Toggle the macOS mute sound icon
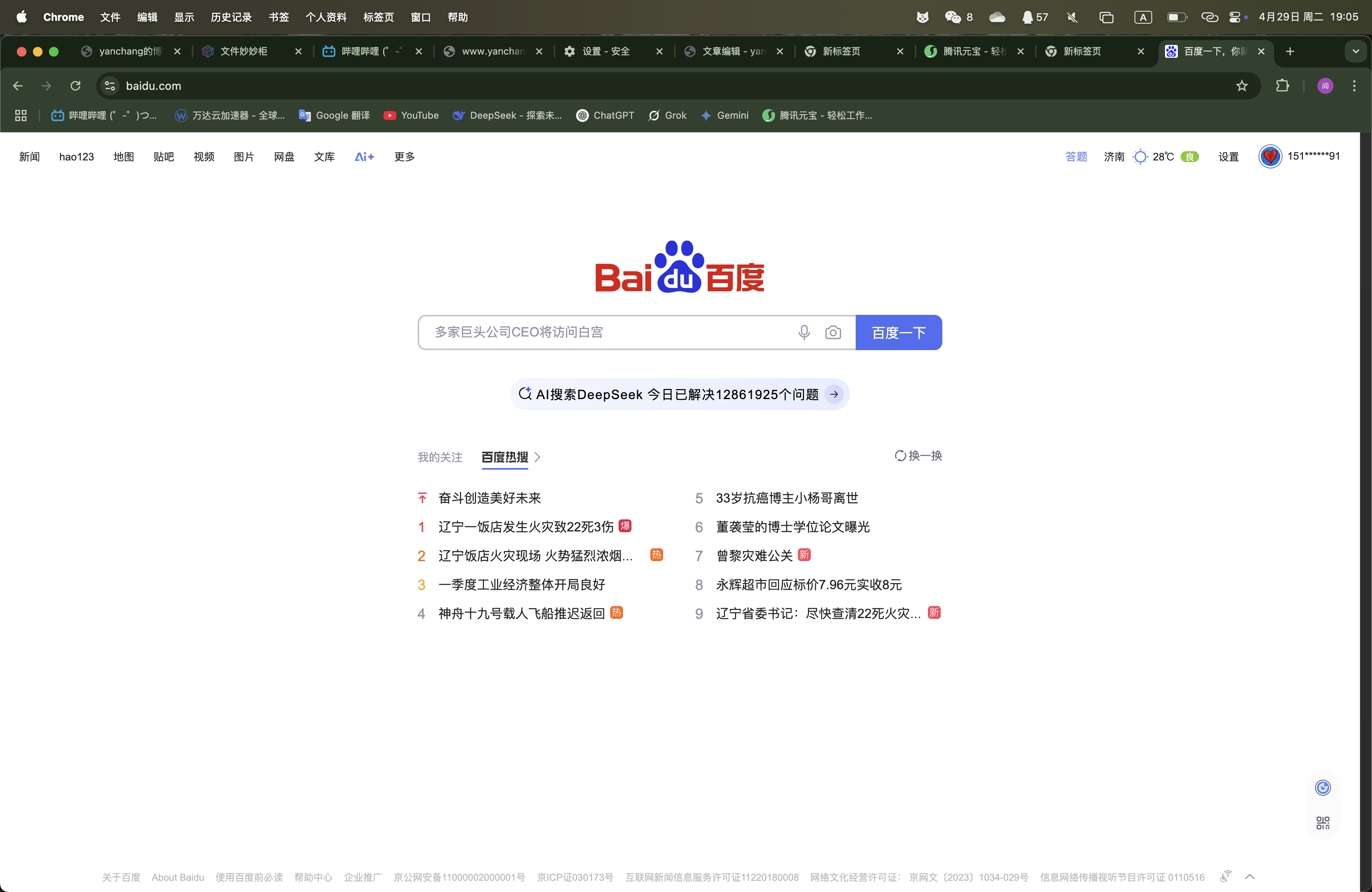 pyautogui.click(x=1072, y=17)
